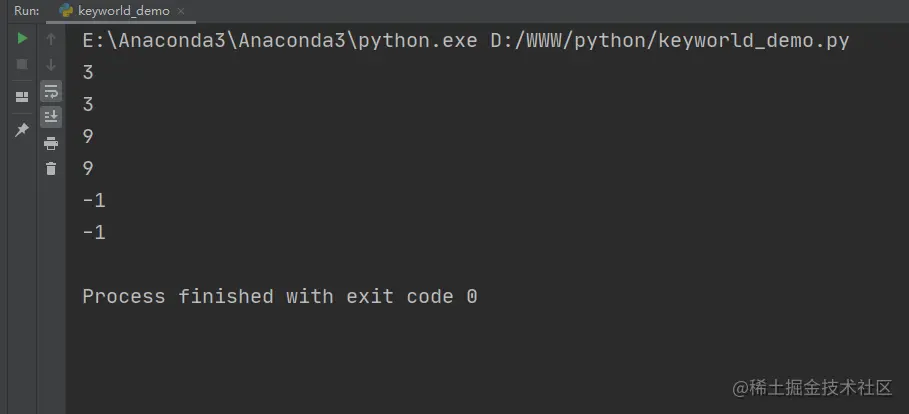Click the Up the Stack Trace arrow
This screenshot has height=414, width=909.
(51, 39)
